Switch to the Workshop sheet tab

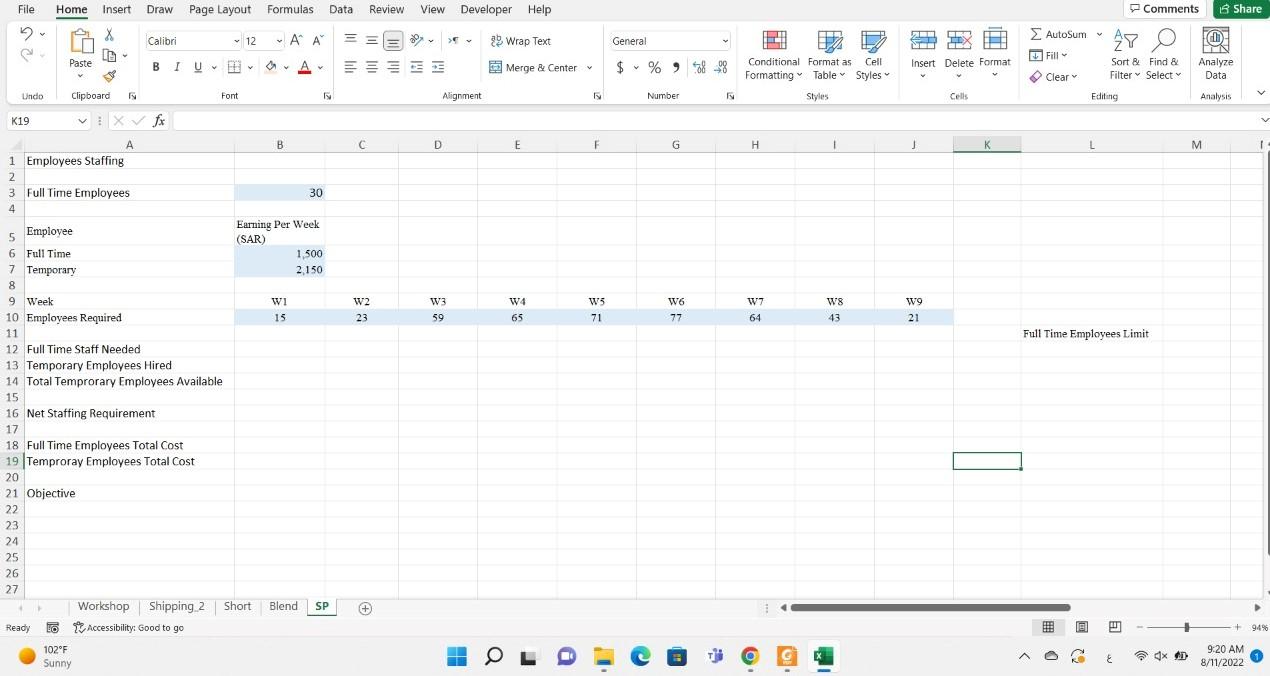[104, 606]
